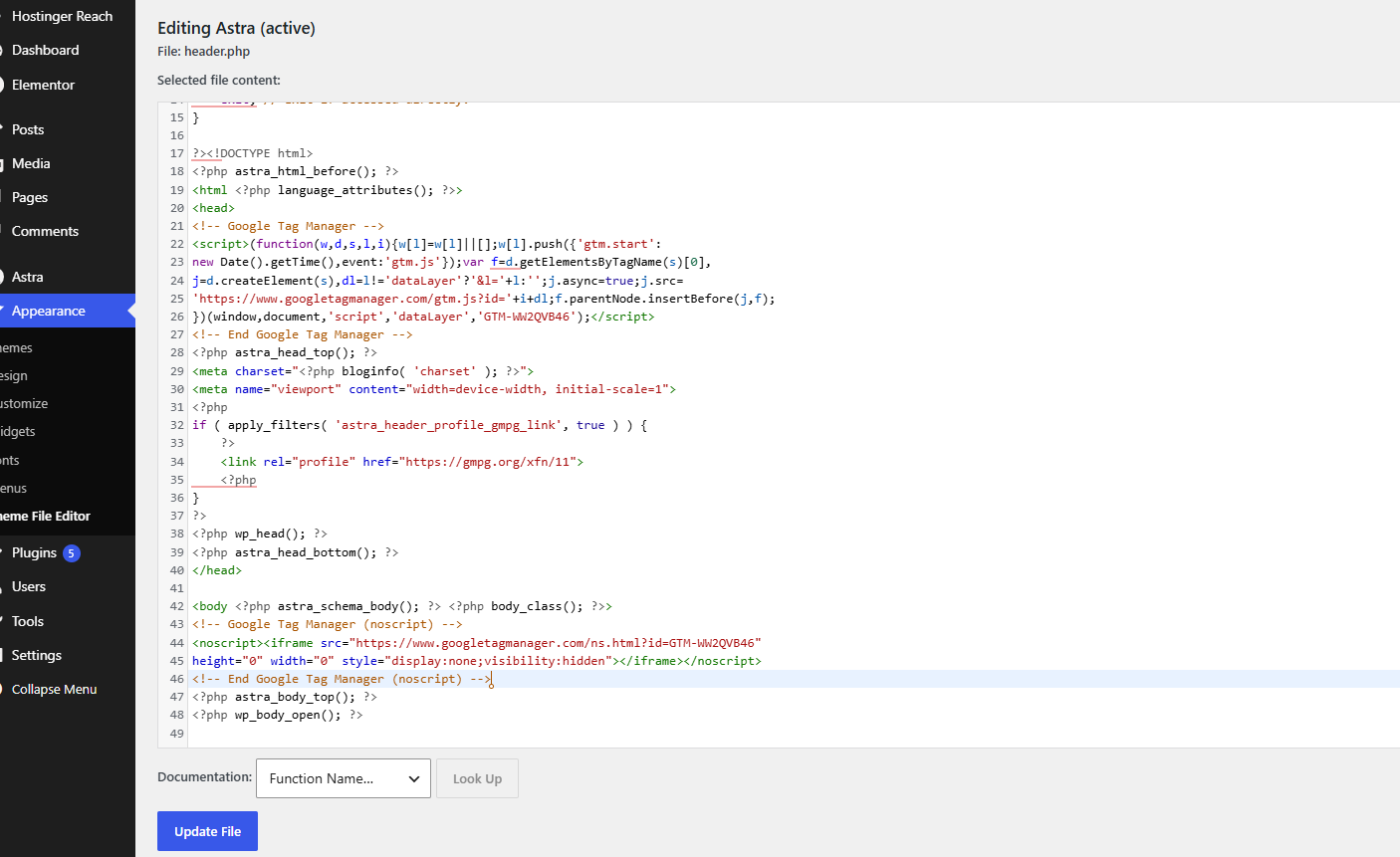Open the Function Name documentation dropdown
Image resolution: width=1400 pixels, height=857 pixels.
[x=344, y=778]
